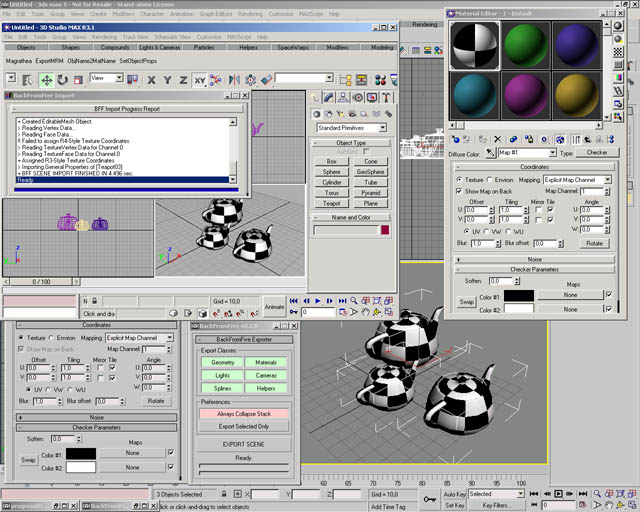
Task: Switch to Modify command panel tab icon
Action: (329, 98)
